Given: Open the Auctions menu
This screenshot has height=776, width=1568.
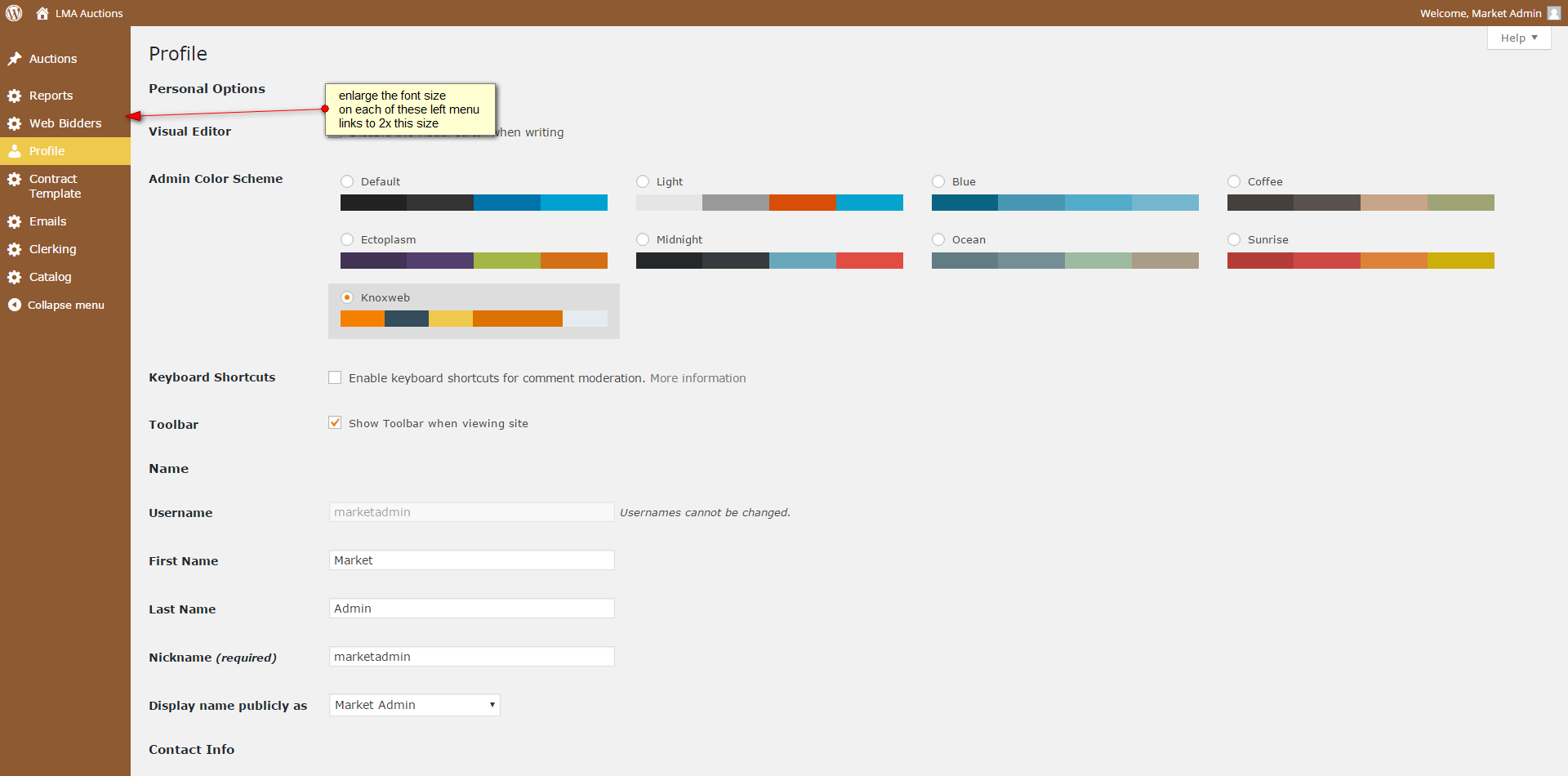Looking at the screenshot, I should [x=65, y=59].
